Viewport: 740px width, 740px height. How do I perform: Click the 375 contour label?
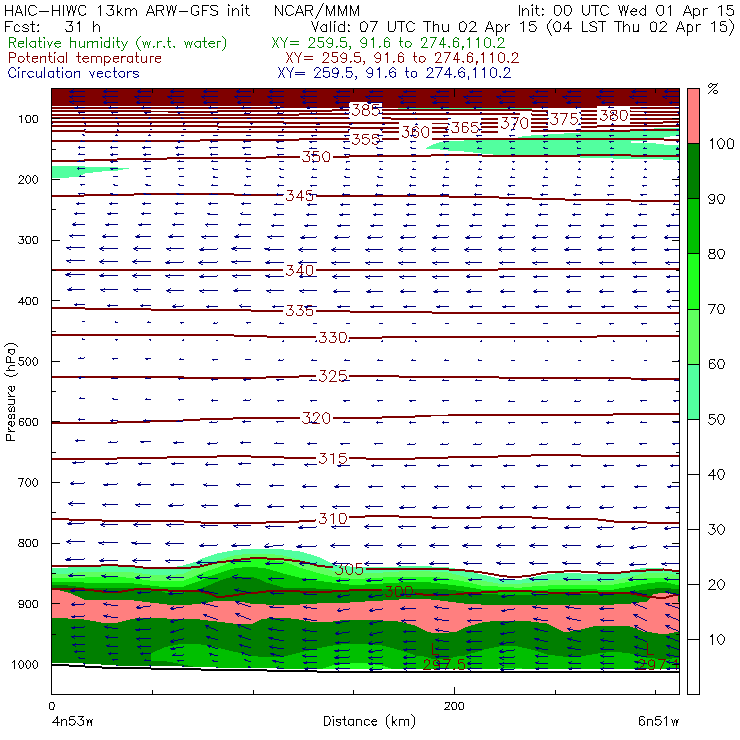pyautogui.click(x=564, y=119)
